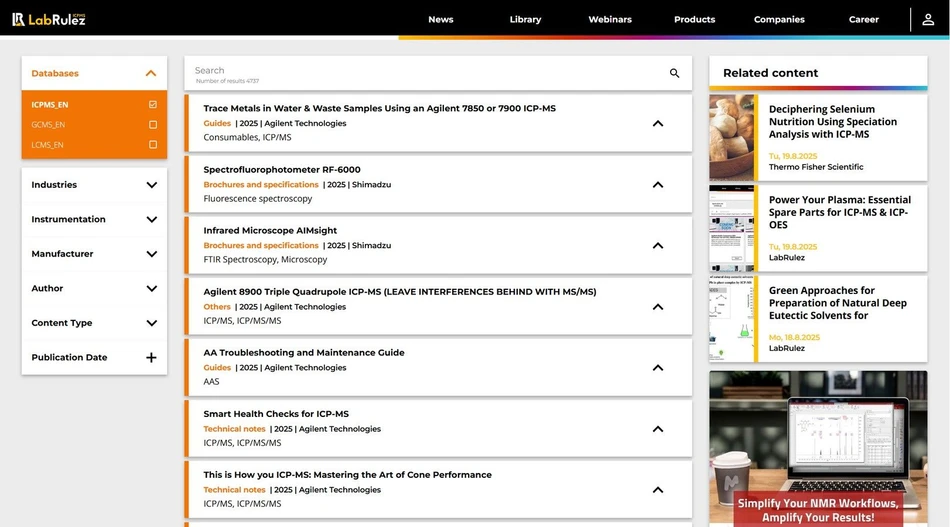This screenshot has height=527, width=950.
Task: Click Technical notes under Smart Health Checks
Action: pos(234,429)
